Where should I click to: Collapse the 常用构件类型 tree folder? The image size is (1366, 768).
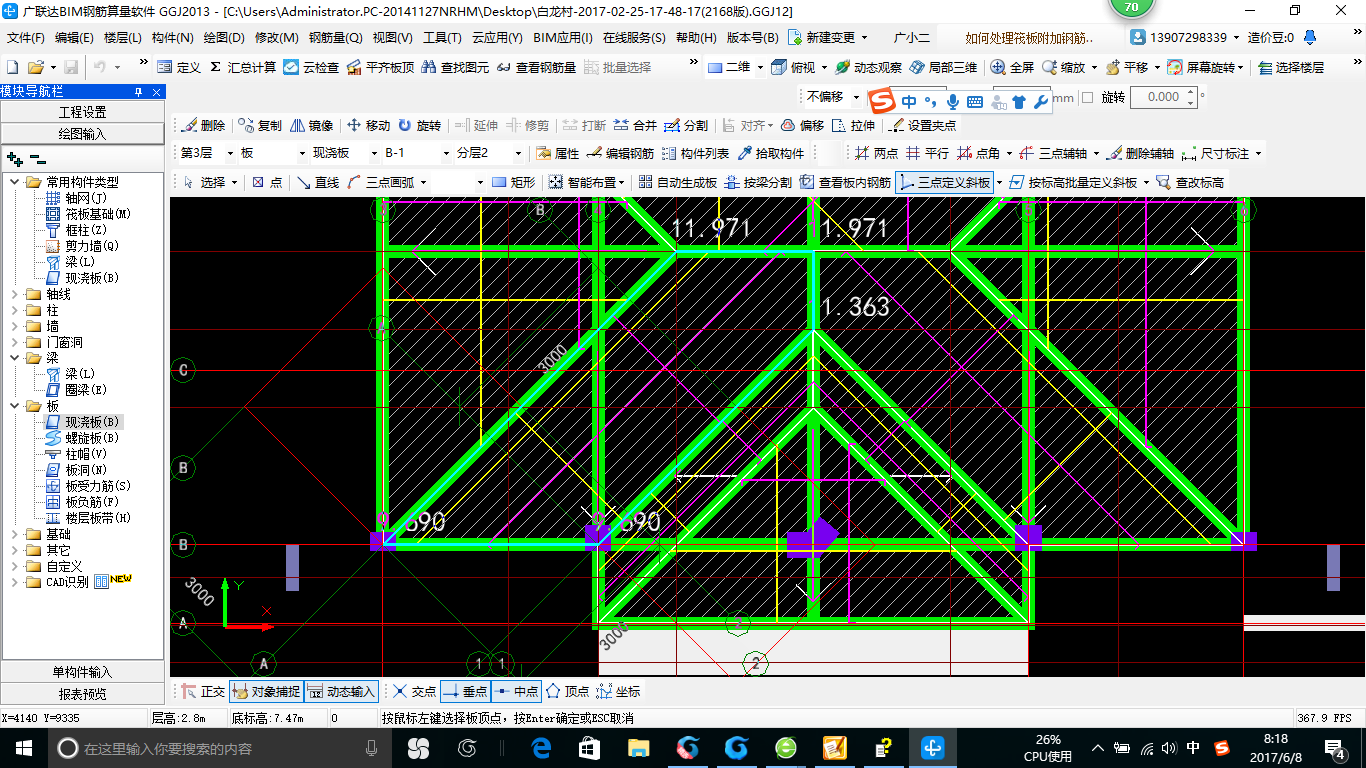click(x=16, y=182)
